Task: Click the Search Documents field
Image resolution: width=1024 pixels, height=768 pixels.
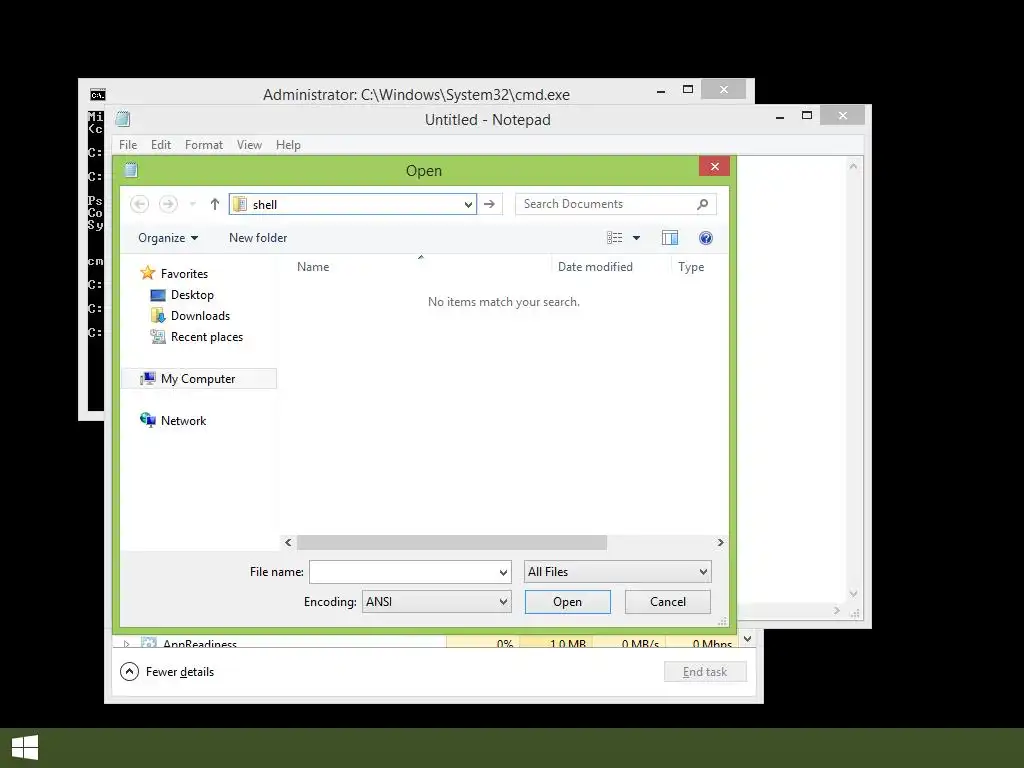Action: point(616,204)
